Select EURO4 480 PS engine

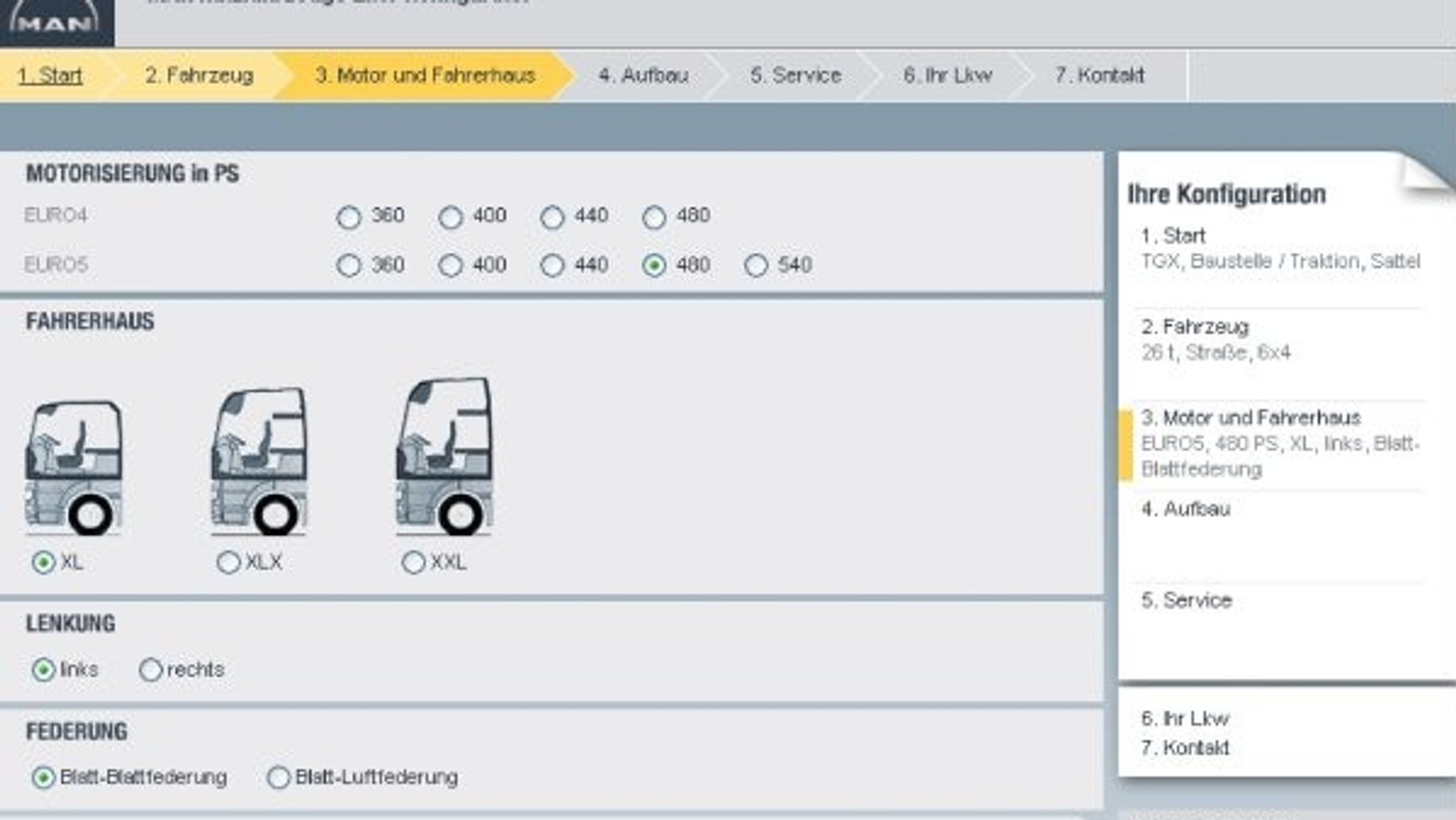654,217
